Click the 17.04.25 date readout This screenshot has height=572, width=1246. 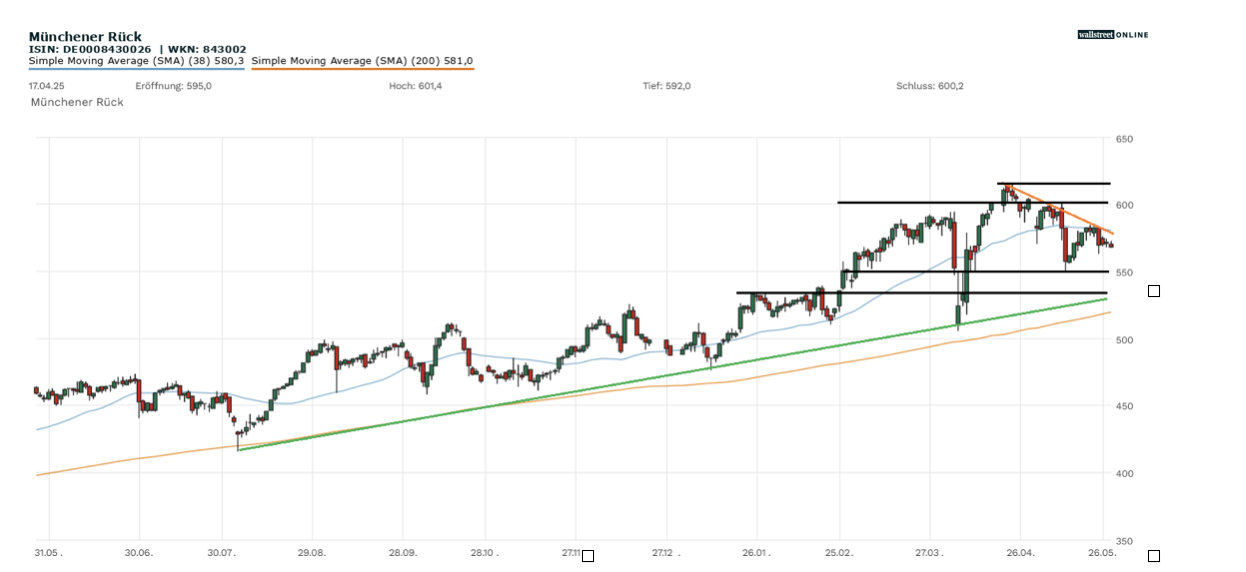click(x=47, y=86)
